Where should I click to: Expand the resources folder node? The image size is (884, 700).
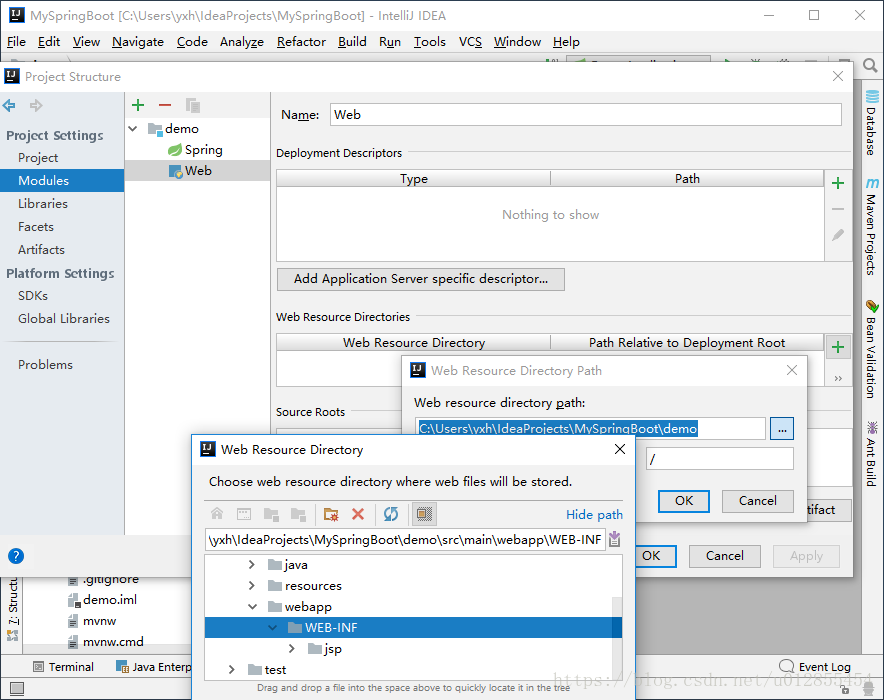point(251,586)
